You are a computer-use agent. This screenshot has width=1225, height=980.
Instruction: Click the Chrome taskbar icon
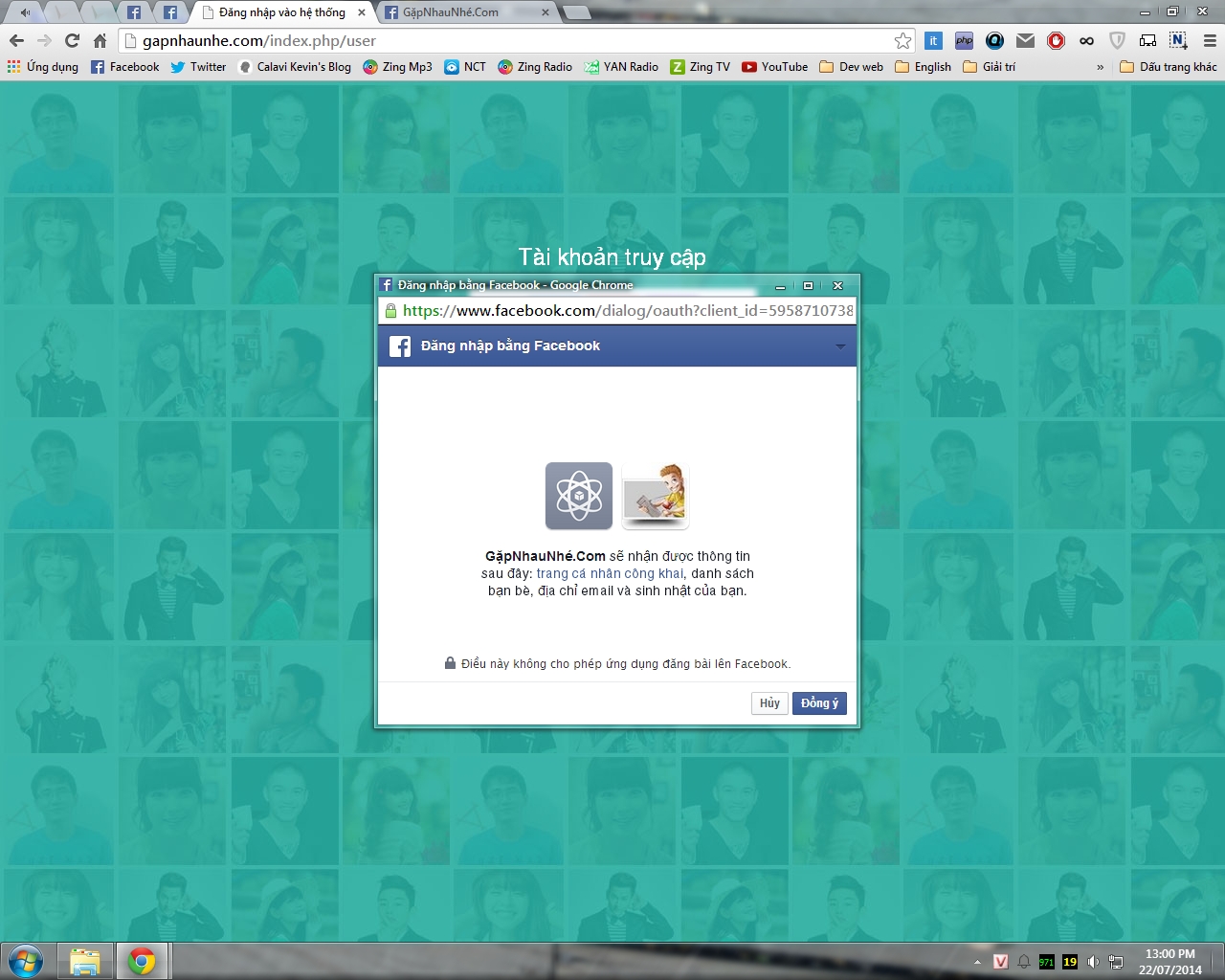(x=143, y=961)
